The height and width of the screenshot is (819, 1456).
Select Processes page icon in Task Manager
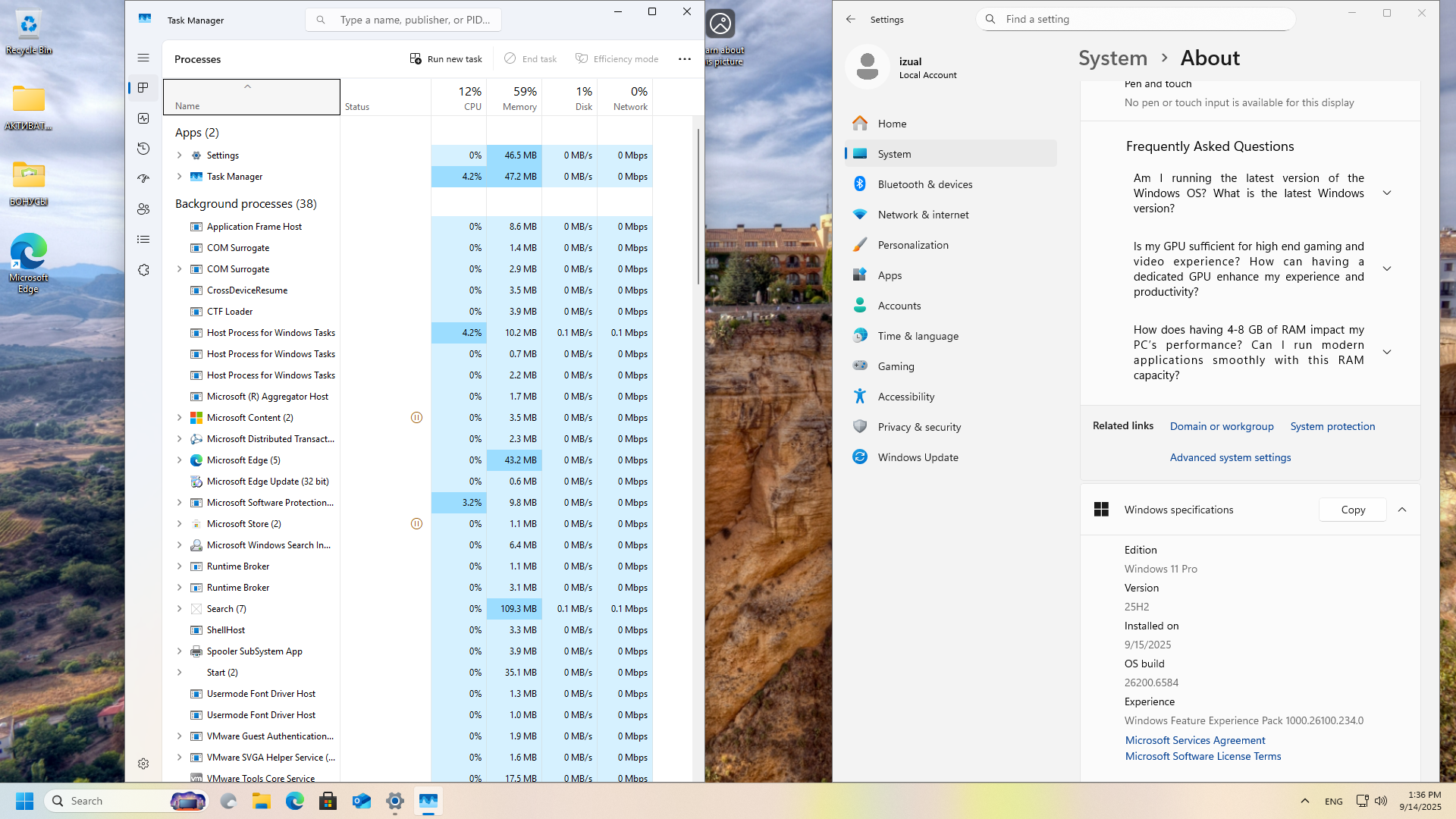pyautogui.click(x=143, y=88)
